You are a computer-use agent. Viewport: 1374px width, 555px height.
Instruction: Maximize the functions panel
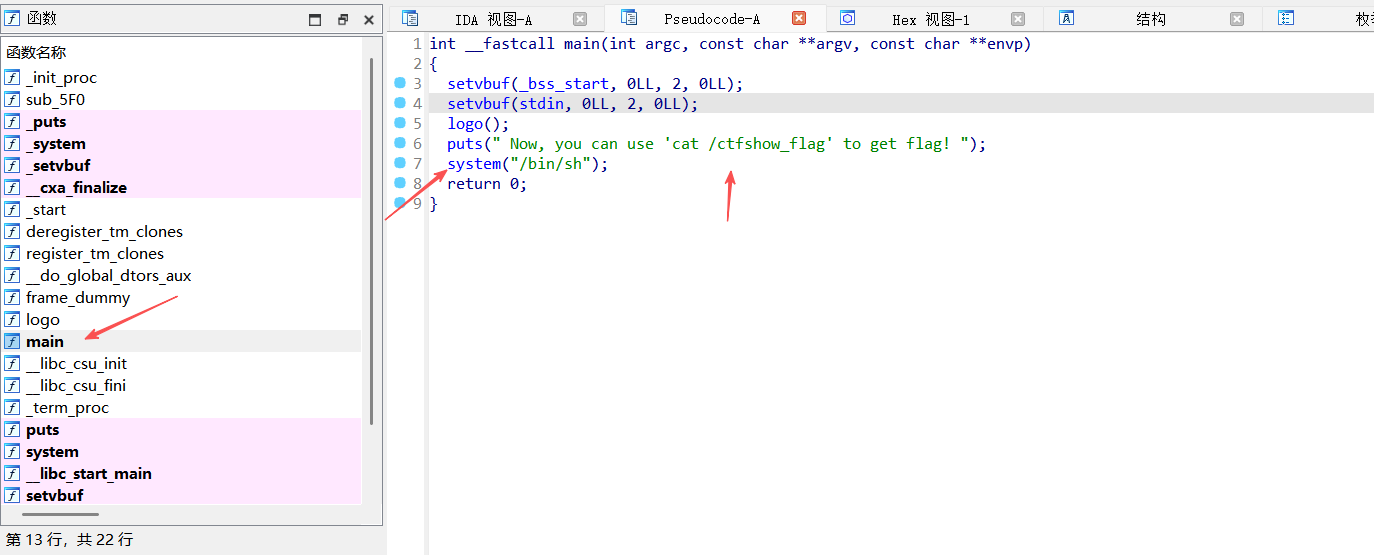click(315, 19)
